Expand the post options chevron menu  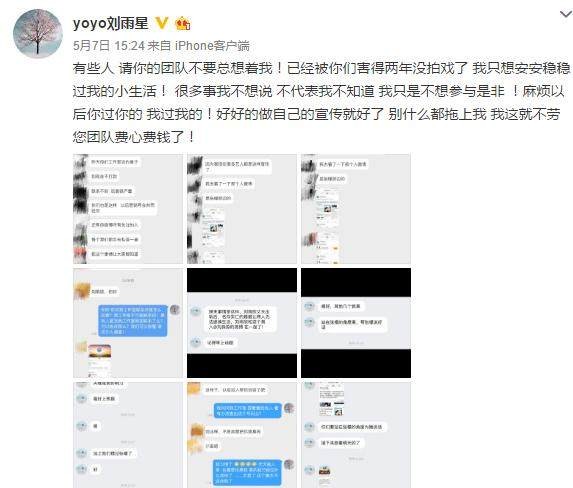[566, 15]
